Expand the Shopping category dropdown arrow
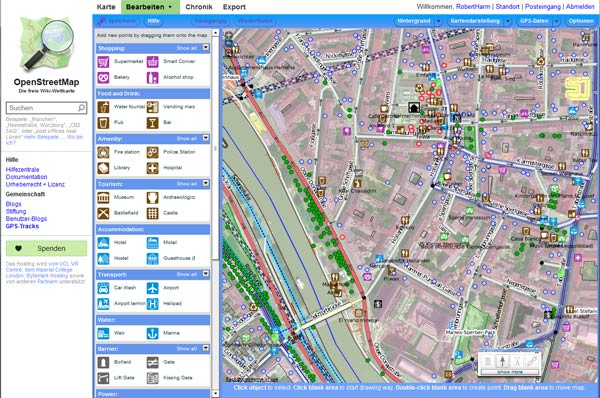The image size is (600, 398). tap(206, 48)
